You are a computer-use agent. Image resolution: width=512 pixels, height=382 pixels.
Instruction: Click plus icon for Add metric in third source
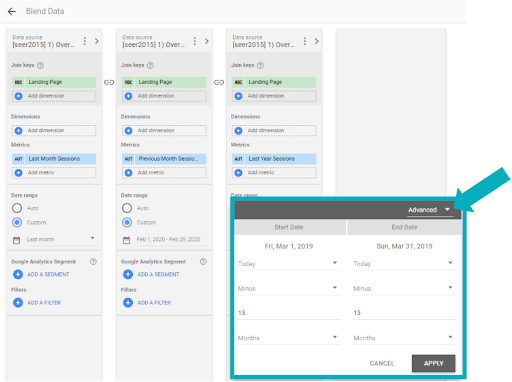[238, 173]
